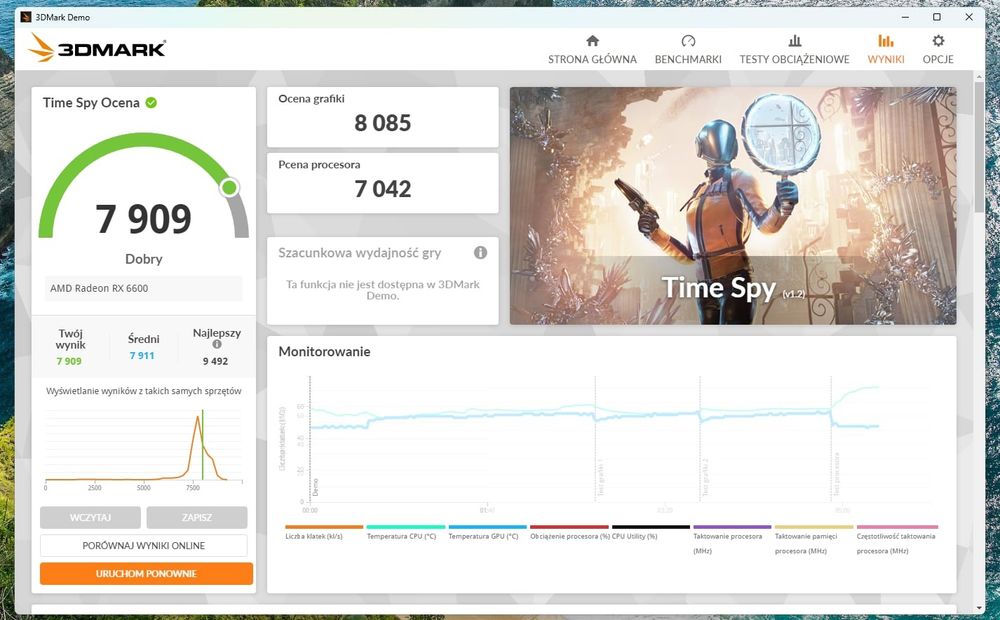Click the Test grafiki 1 marker line
This screenshot has height=620, width=1000.
pos(596,439)
